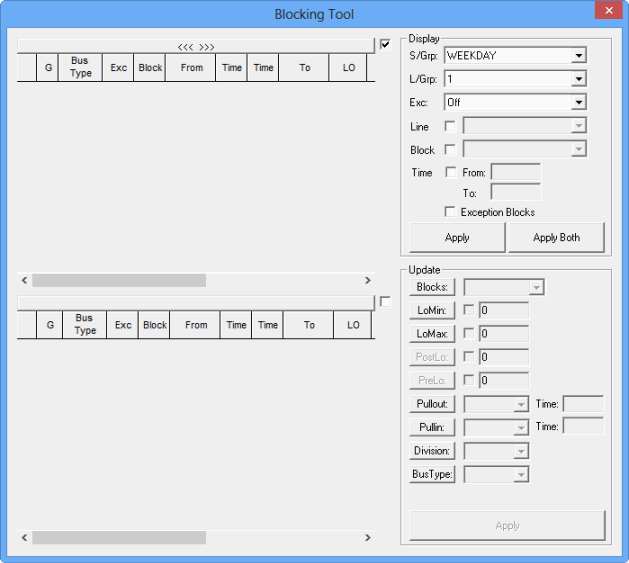Screen dimensions: 629x563
Task: Open the Blocks dropdown in Update
Action: click(x=536, y=287)
